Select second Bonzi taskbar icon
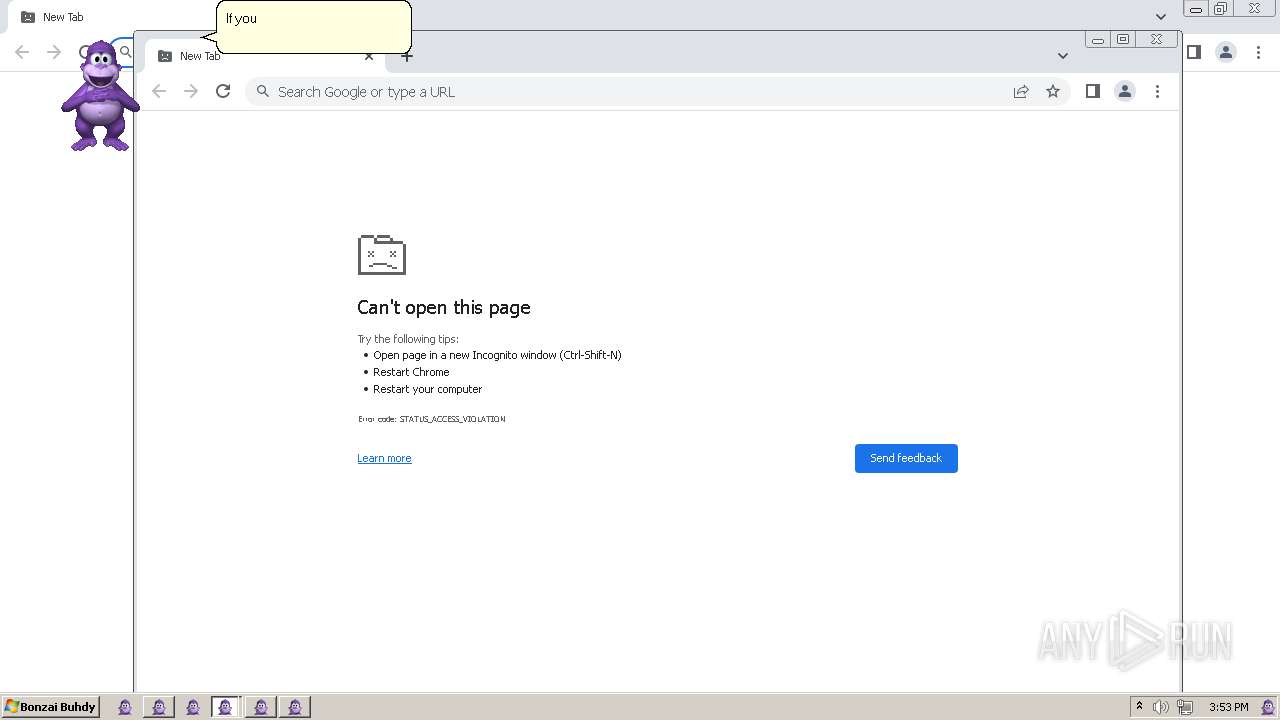 coord(159,707)
